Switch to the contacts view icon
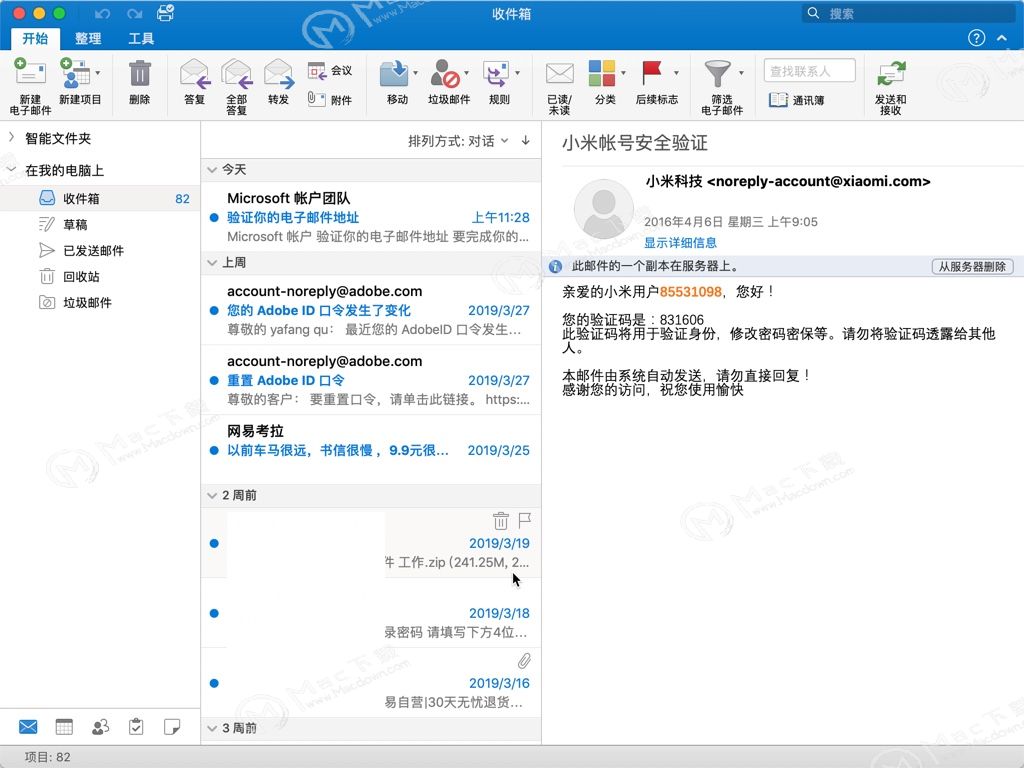 [x=100, y=727]
